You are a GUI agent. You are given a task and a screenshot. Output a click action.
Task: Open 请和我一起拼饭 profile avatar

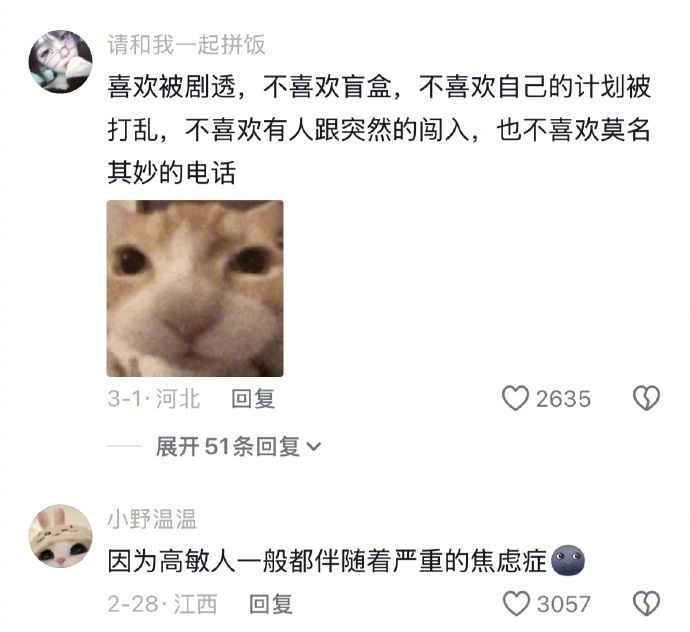coord(61,61)
